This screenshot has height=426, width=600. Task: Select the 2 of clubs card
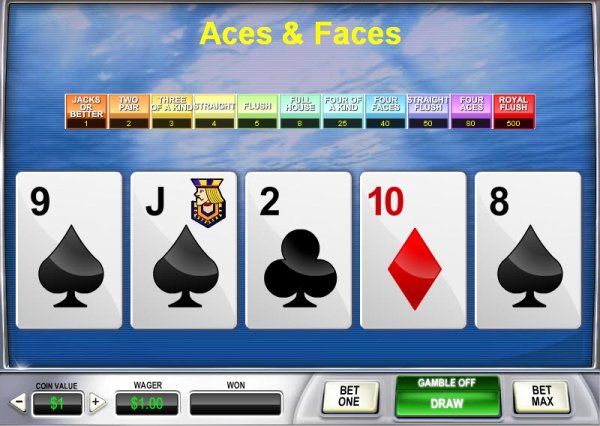pos(298,250)
